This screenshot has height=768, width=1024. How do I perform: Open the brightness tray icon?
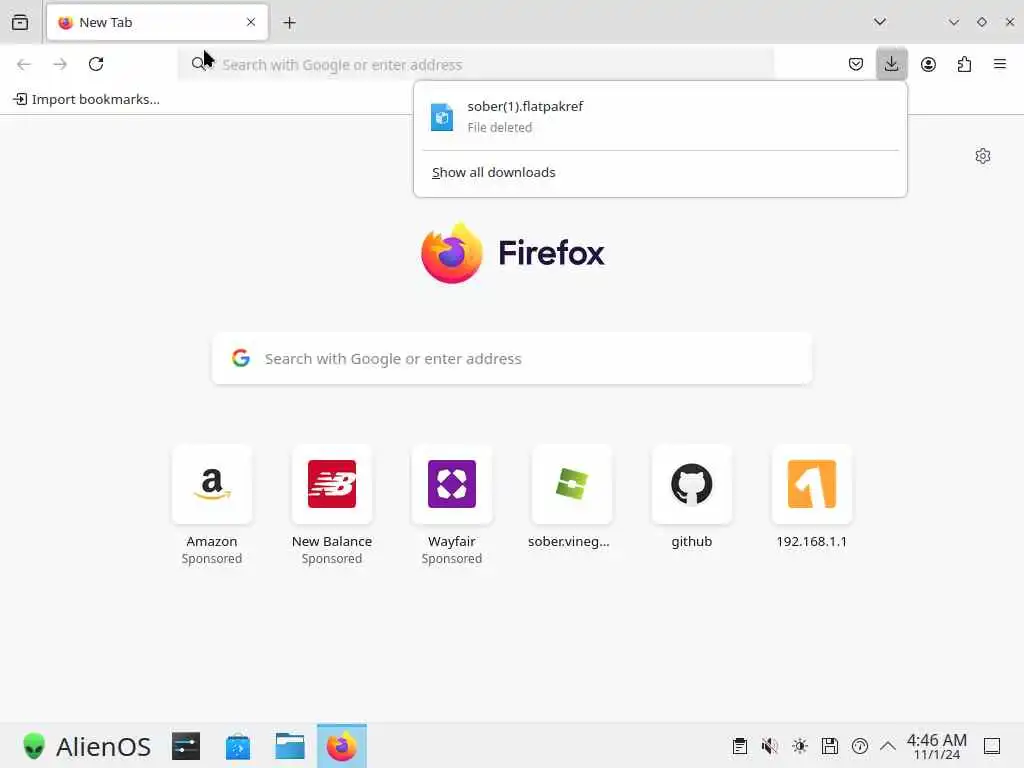pyautogui.click(x=799, y=746)
